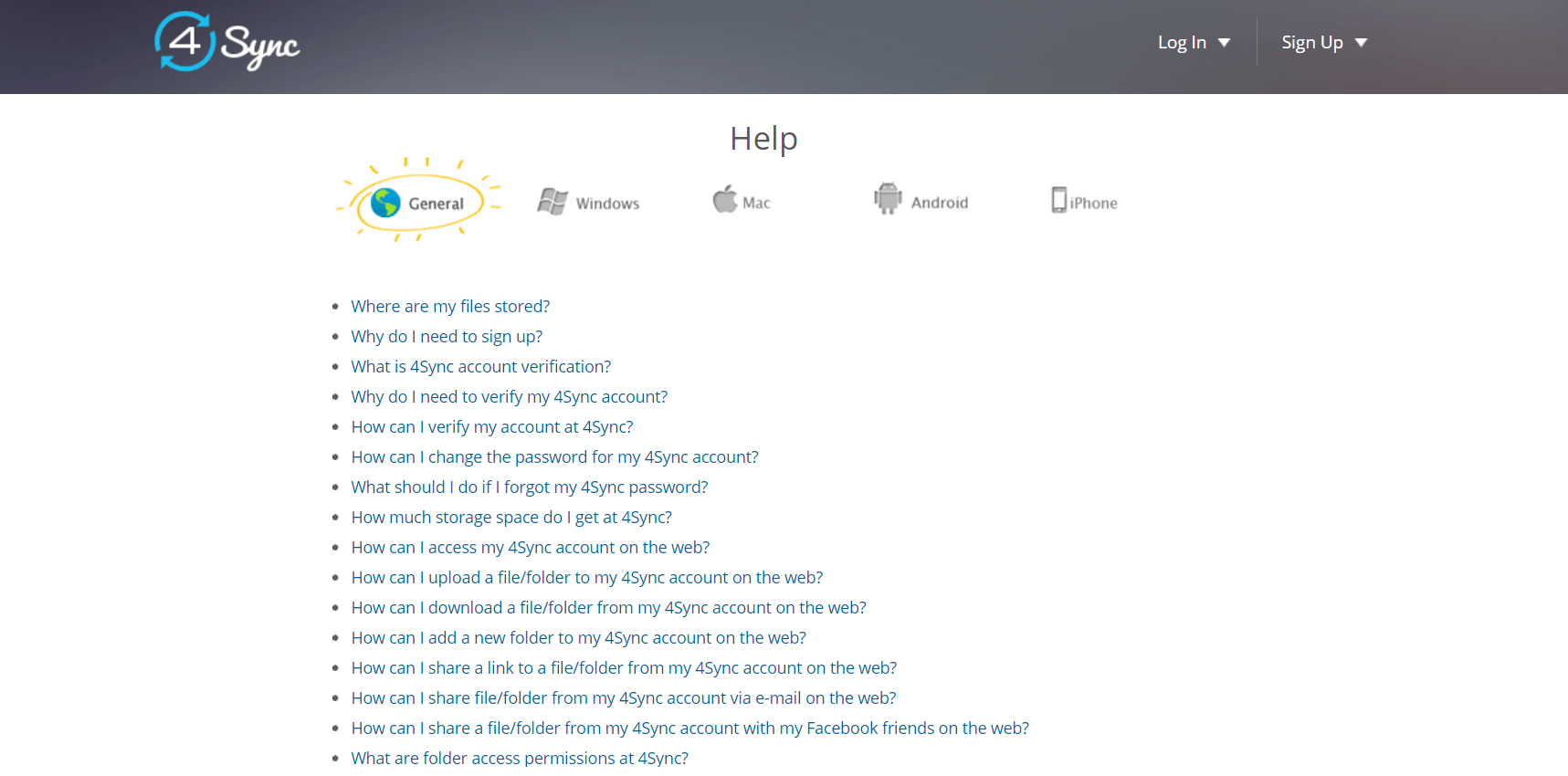This screenshot has height=776, width=1568.
Task: Click the 4Sync logo
Action: (x=227, y=42)
